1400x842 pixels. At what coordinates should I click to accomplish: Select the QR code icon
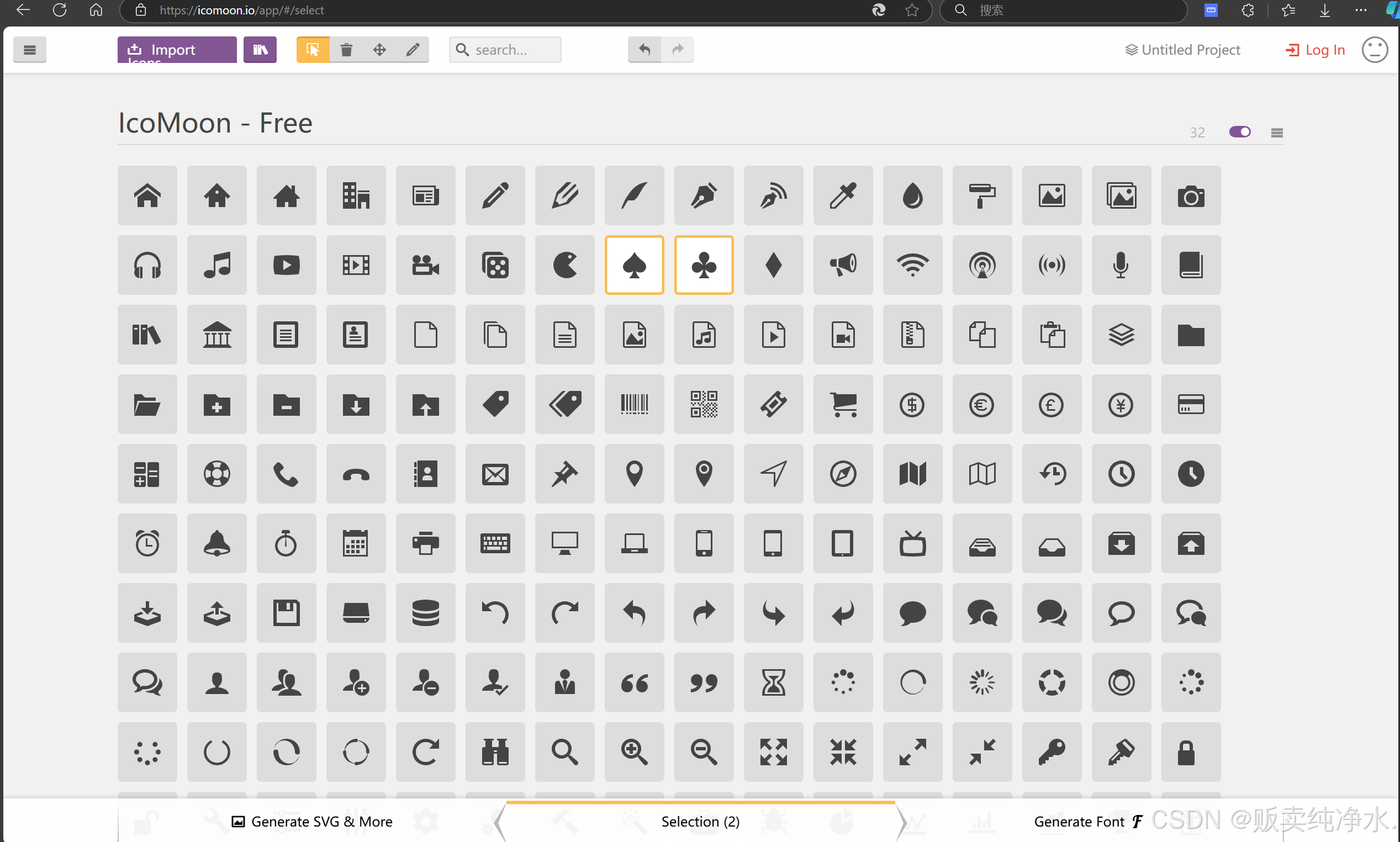coord(704,404)
